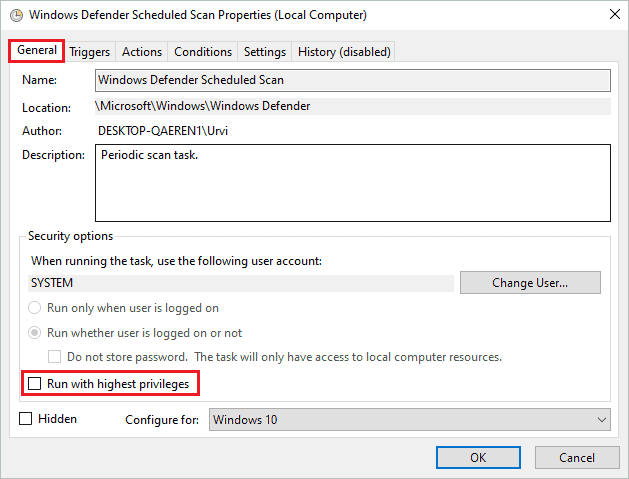Switch to the Conditions tab

coord(203,52)
